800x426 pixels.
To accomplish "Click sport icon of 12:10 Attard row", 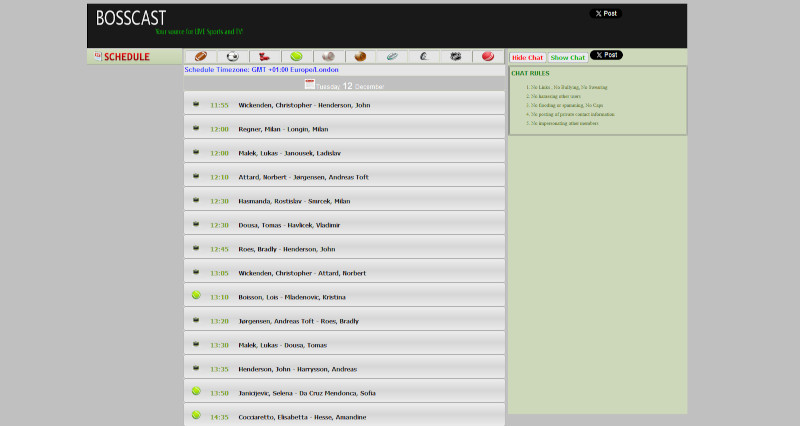I will pyautogui.click(x=196, y=176).
